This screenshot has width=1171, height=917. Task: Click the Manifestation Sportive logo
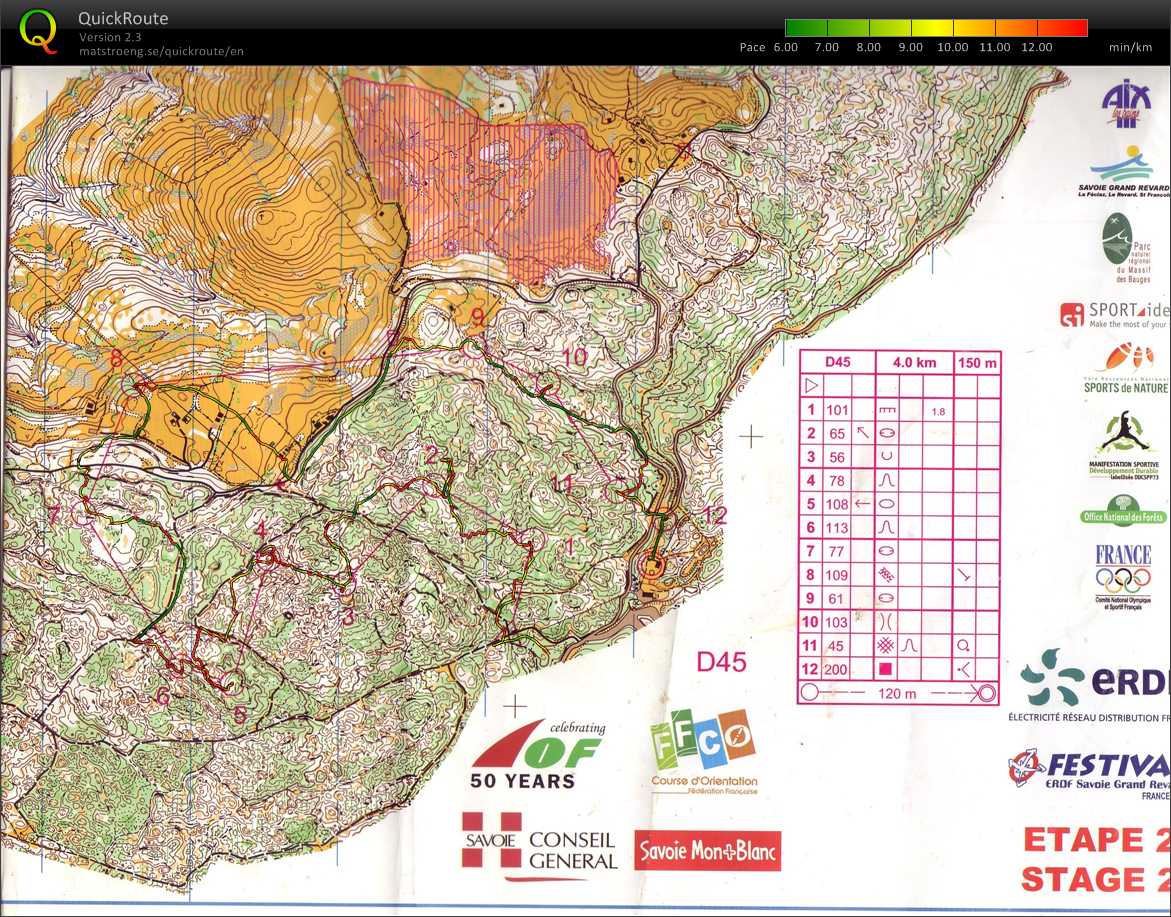coord(1124,447)
